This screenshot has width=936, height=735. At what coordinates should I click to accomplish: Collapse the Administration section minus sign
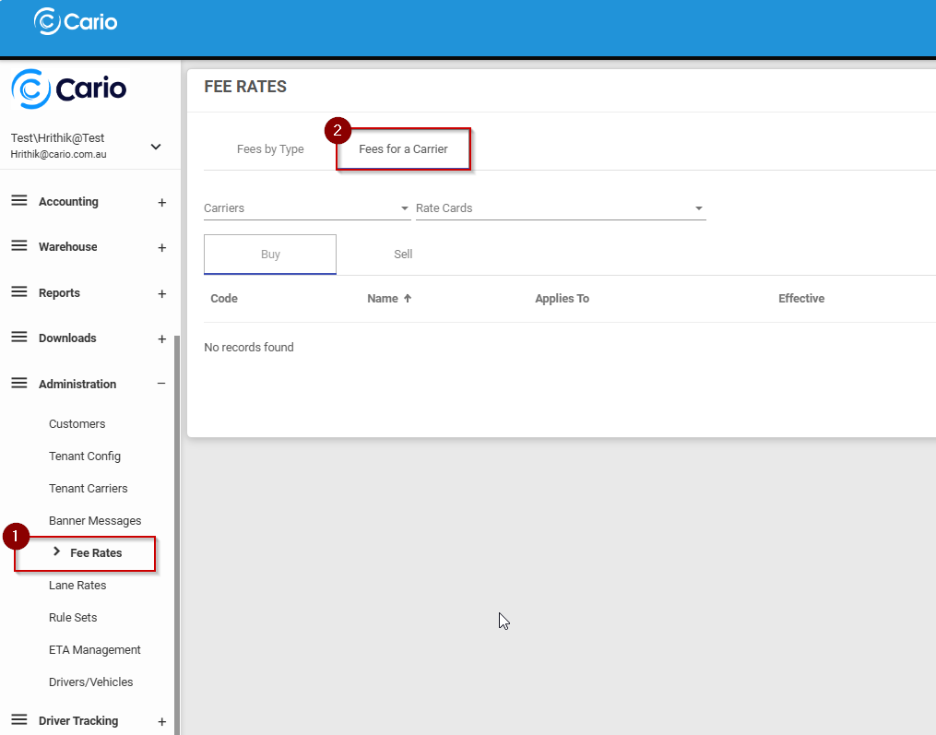coord(162,384)
